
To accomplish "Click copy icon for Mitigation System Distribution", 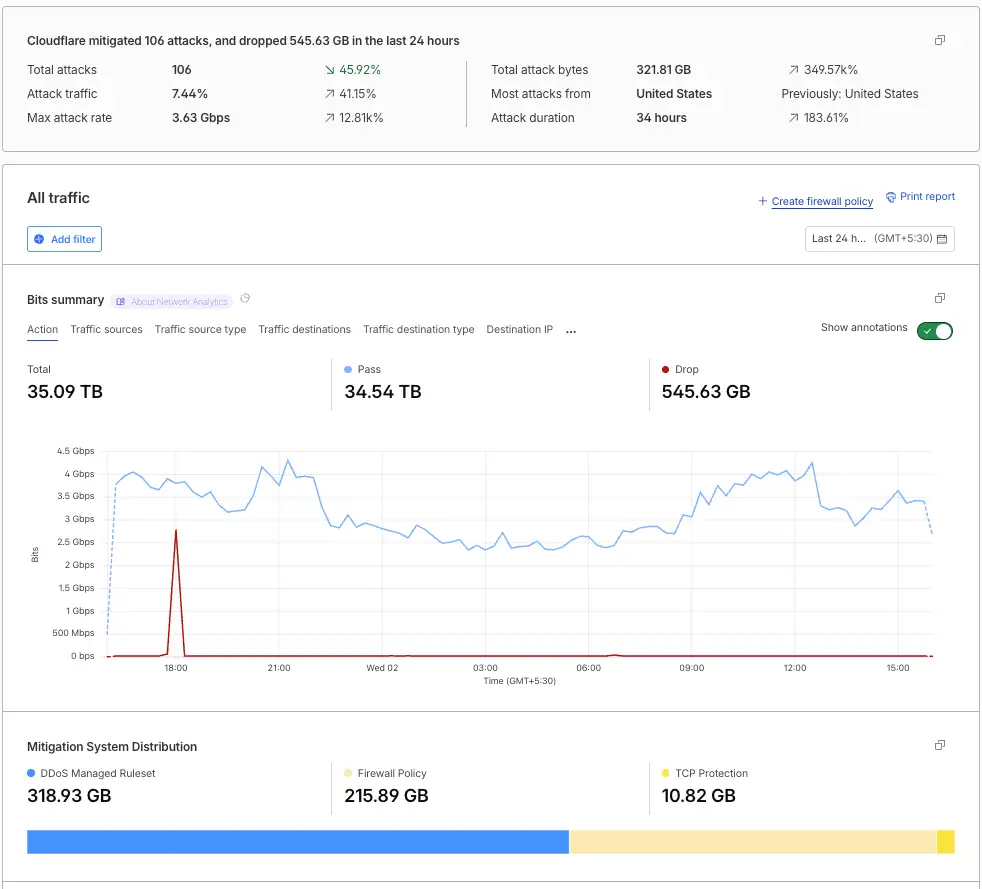I will click(939, 745).
